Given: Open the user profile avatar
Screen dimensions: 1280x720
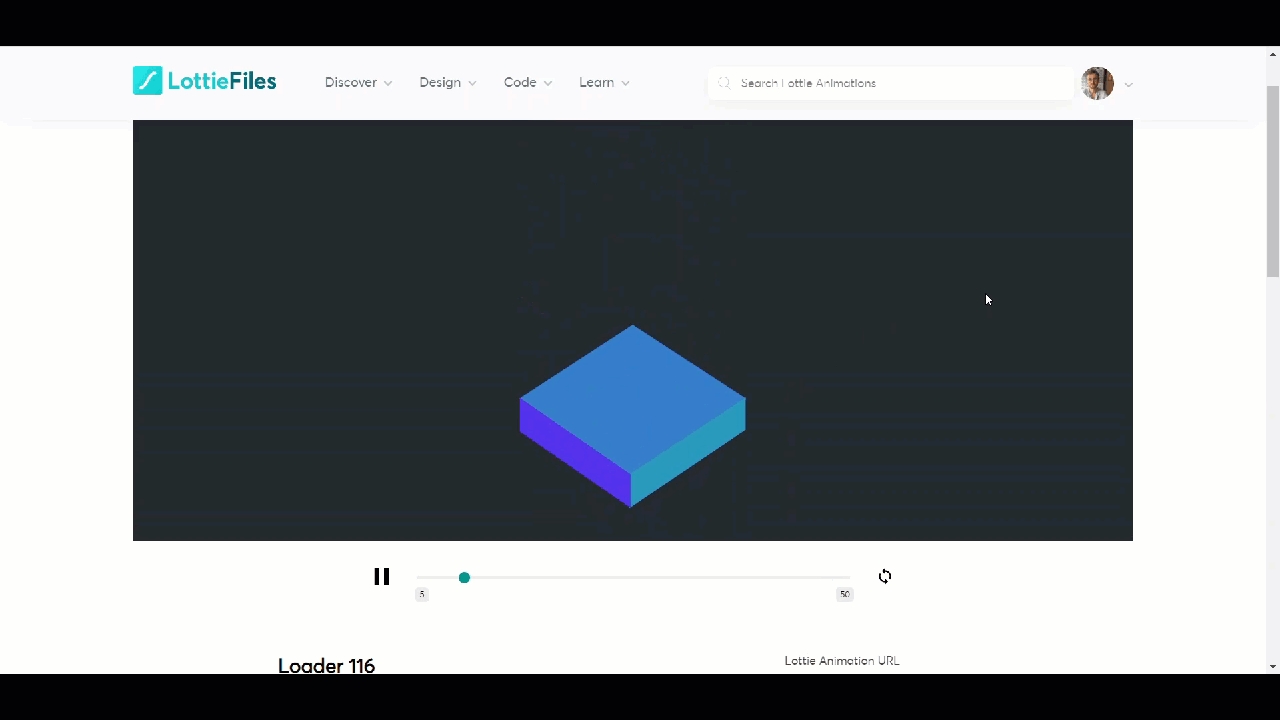Looking at the screenshot, I should 1097,83.
